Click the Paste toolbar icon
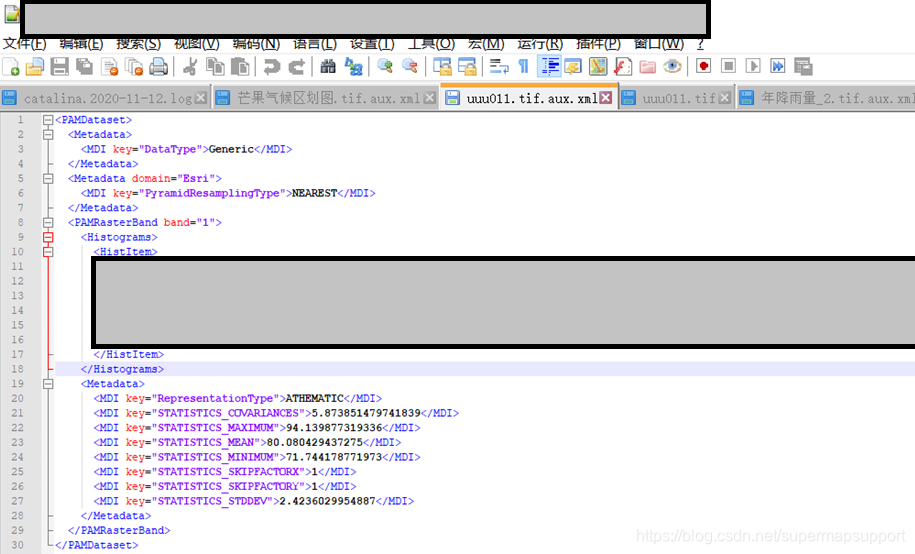Viewport: 915px width, 554px height. point(240,67)
